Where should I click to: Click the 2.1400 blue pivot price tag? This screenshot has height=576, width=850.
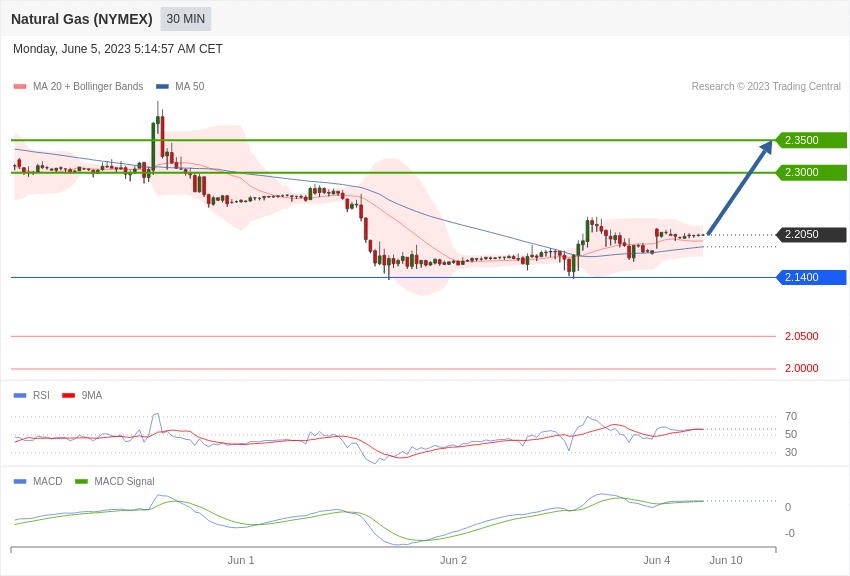[812, 277]
